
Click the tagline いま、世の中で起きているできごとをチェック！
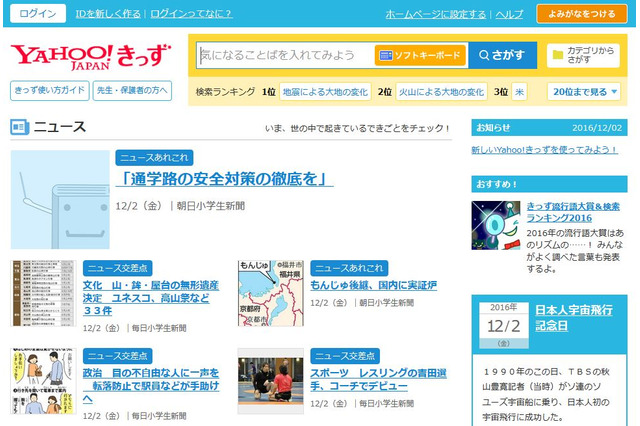coord(358,129)
